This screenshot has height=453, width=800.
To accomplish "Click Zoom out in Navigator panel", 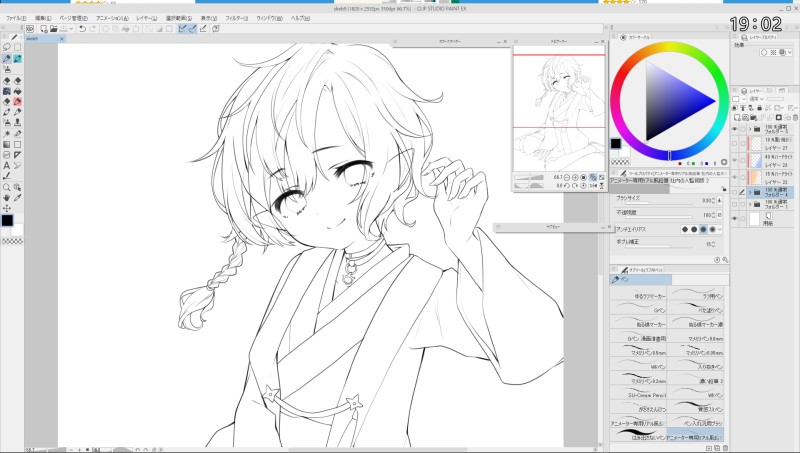I will coord(567,177).
